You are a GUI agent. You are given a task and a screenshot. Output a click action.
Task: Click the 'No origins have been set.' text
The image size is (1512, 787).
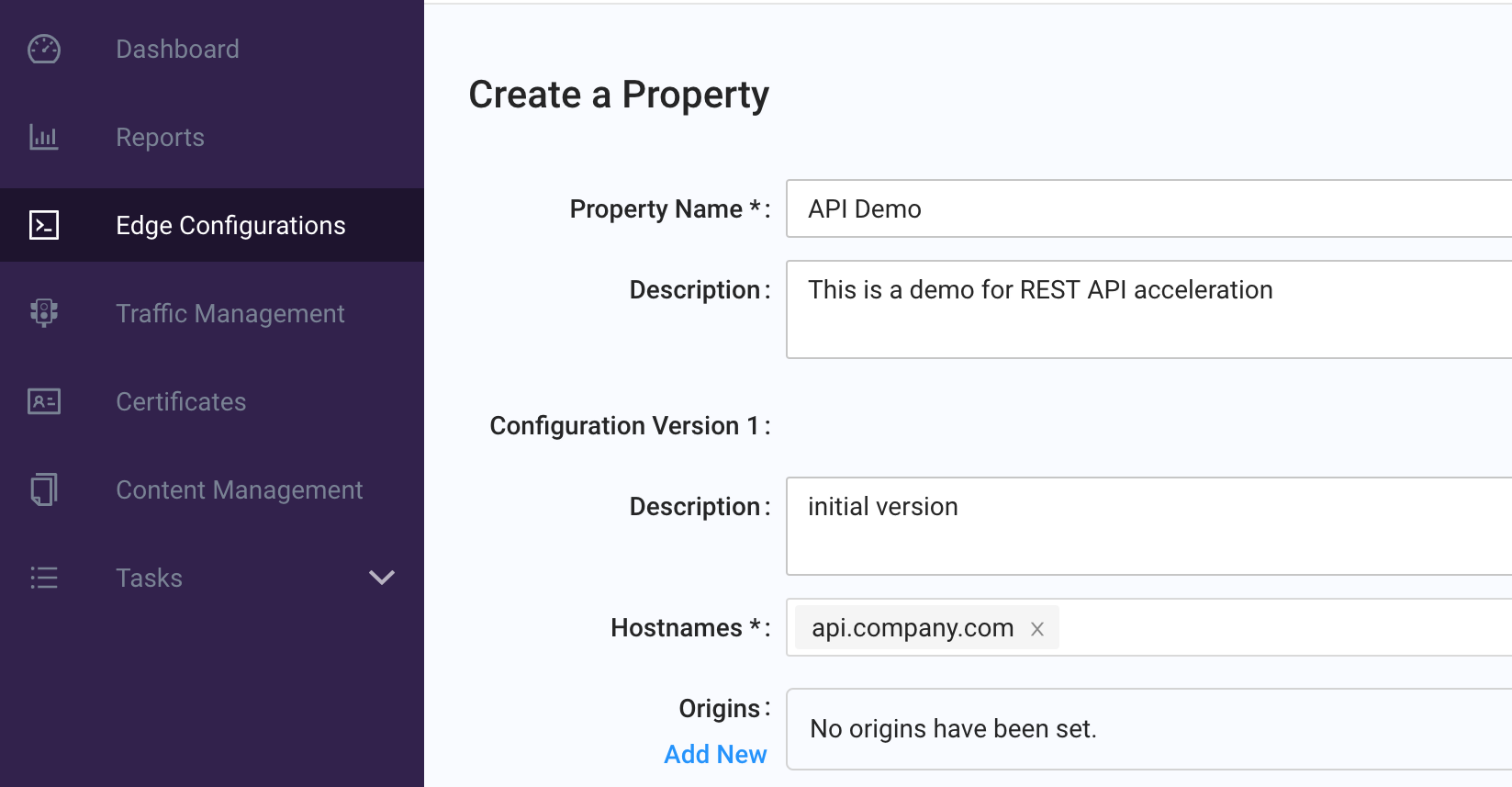[953, 728]
